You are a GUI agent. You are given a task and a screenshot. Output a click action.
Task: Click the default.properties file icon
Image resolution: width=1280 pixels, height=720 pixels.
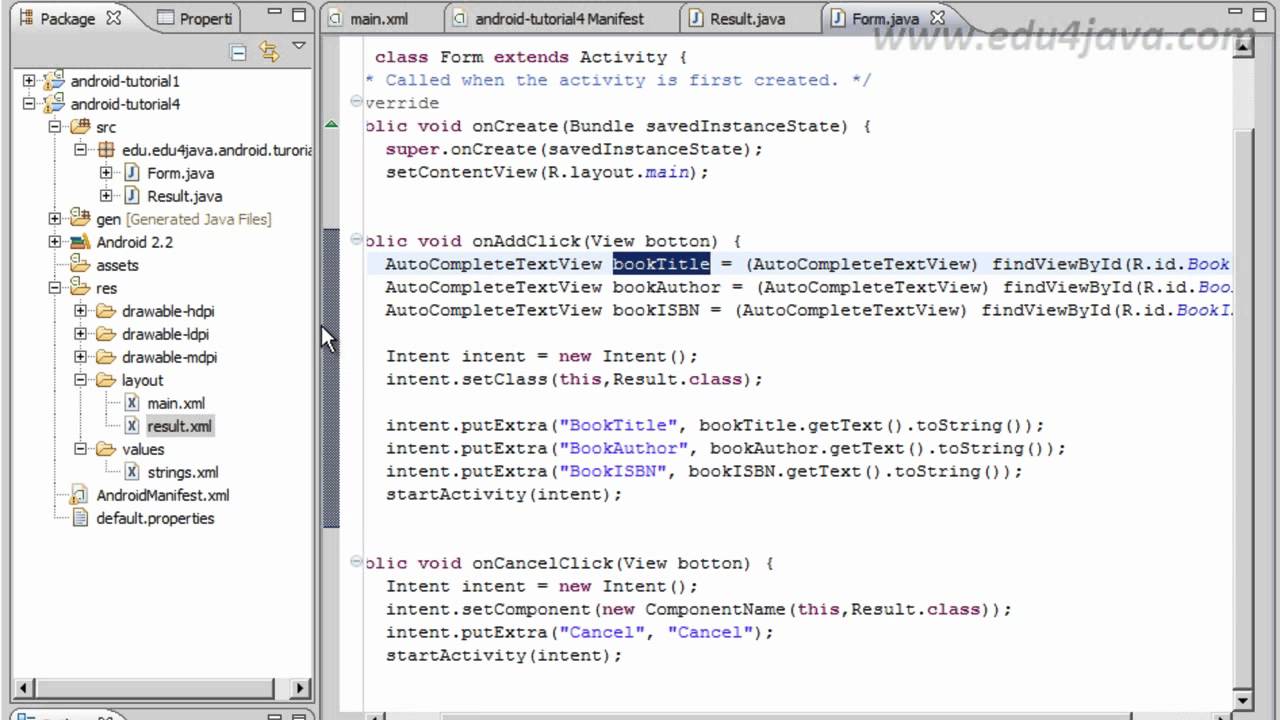(80, 518)
